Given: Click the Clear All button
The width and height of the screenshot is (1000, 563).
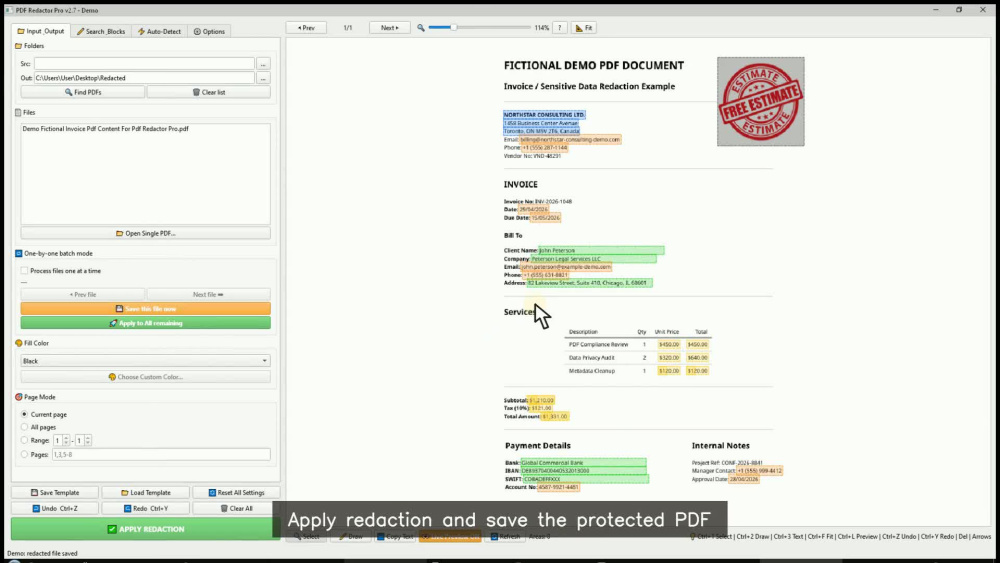Looking at the screenshot, I should point(236,508).
